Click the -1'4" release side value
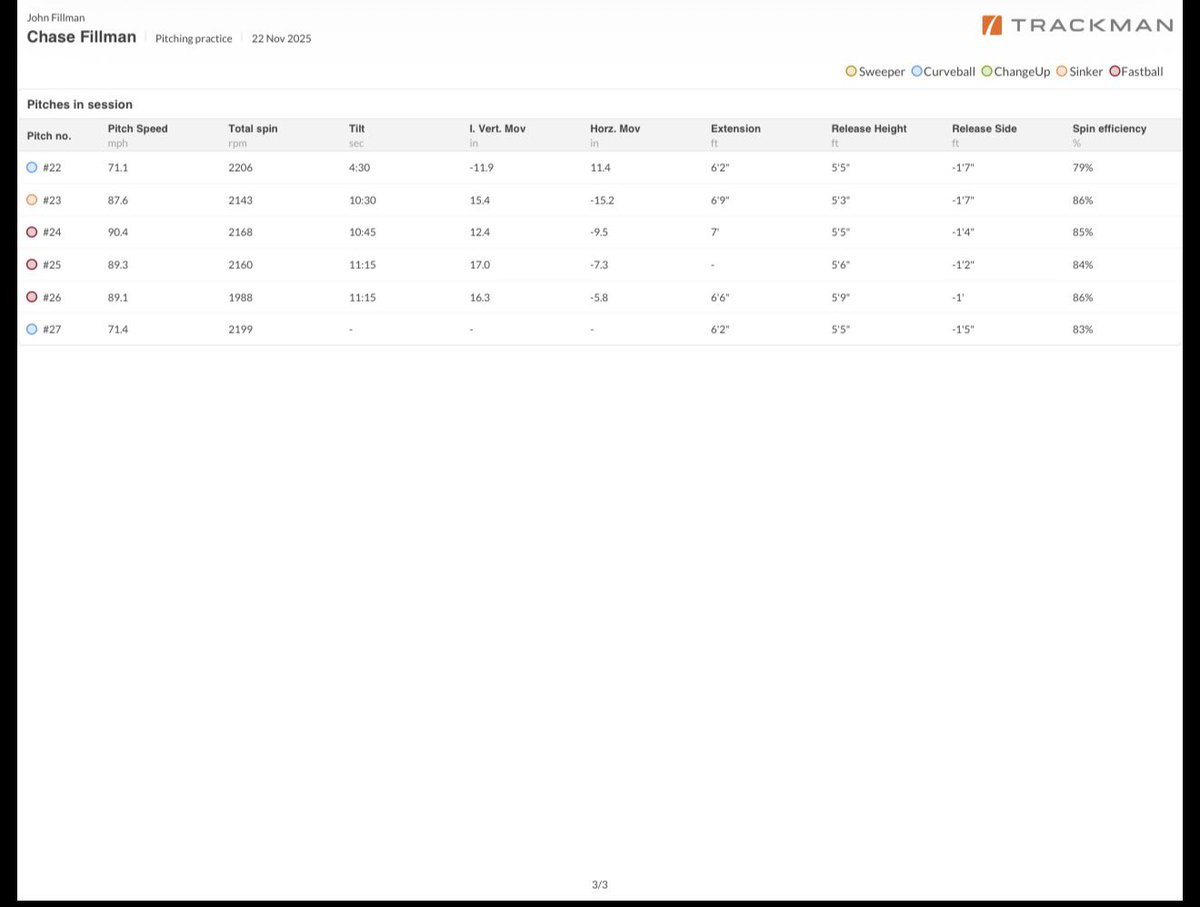Viewport: 1200px width, 907px height. 963,232
